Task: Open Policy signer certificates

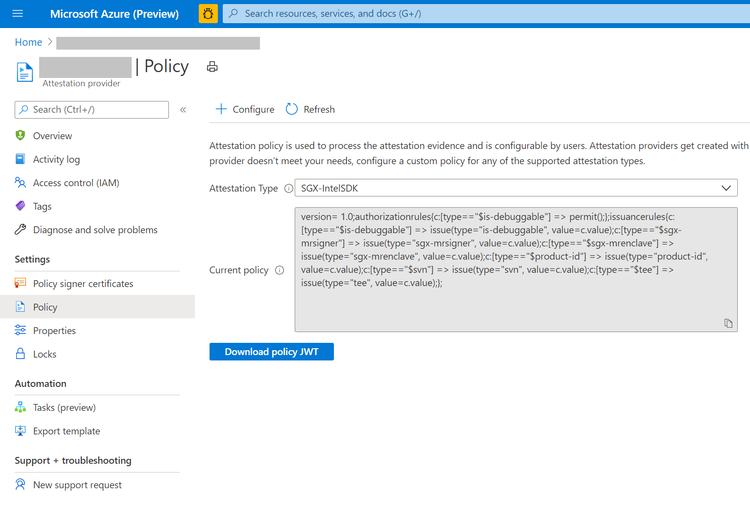Action: (x=82, y=284)
